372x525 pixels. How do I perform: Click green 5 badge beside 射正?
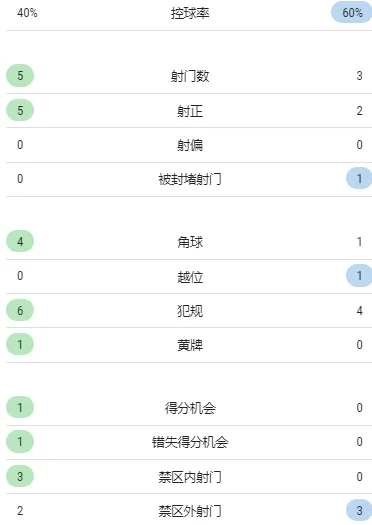[x=20, y=110]
